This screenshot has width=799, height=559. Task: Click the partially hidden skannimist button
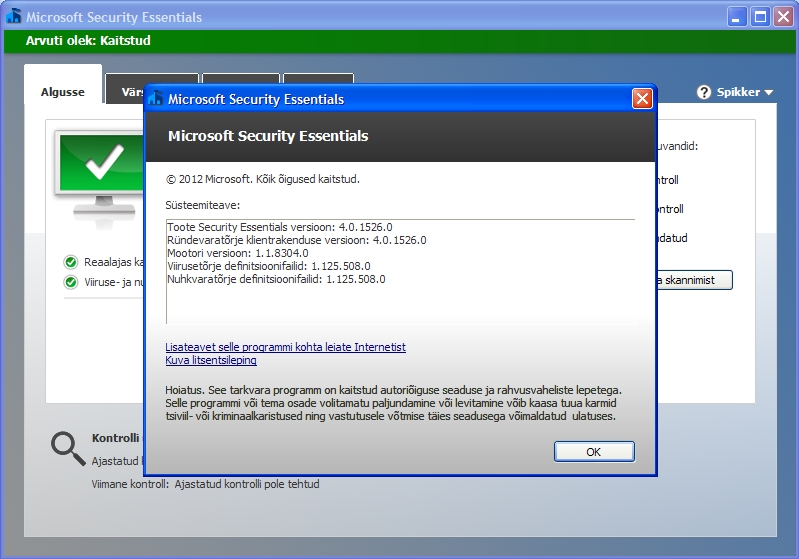(x=695, y=280)
